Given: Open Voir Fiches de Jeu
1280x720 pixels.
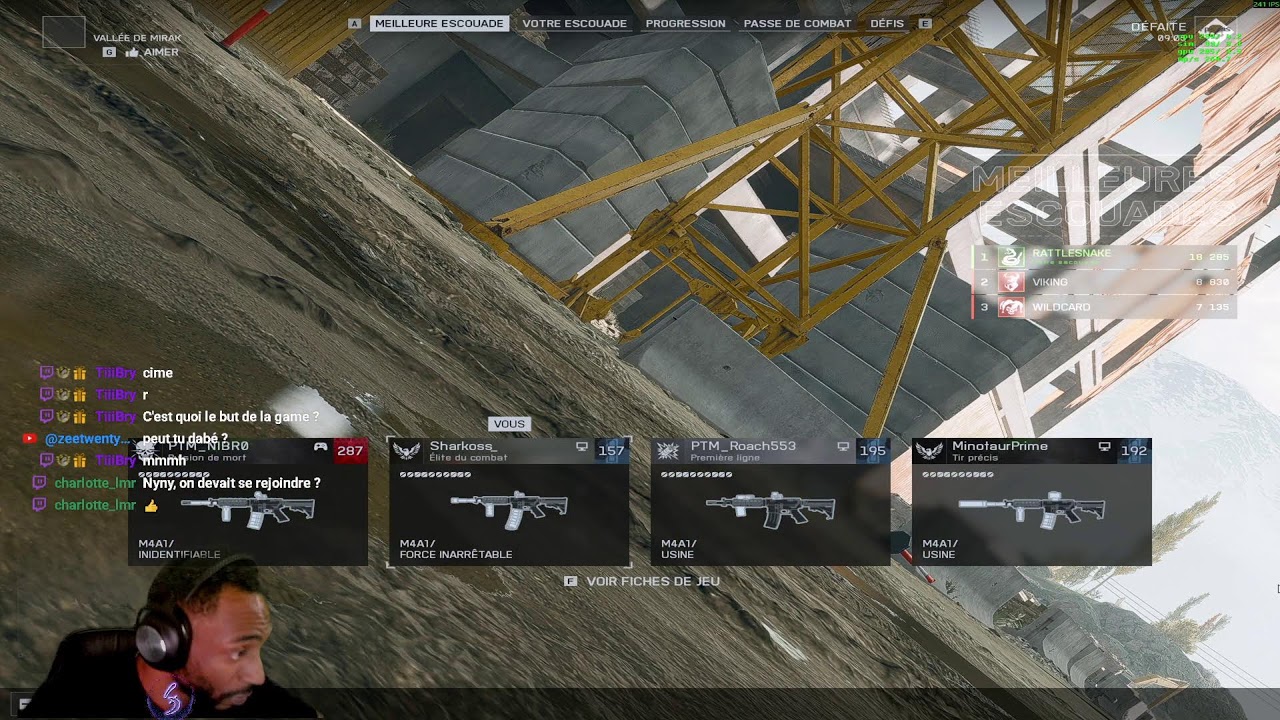Looking at the screenshot, I should click(x=653, y=581).
